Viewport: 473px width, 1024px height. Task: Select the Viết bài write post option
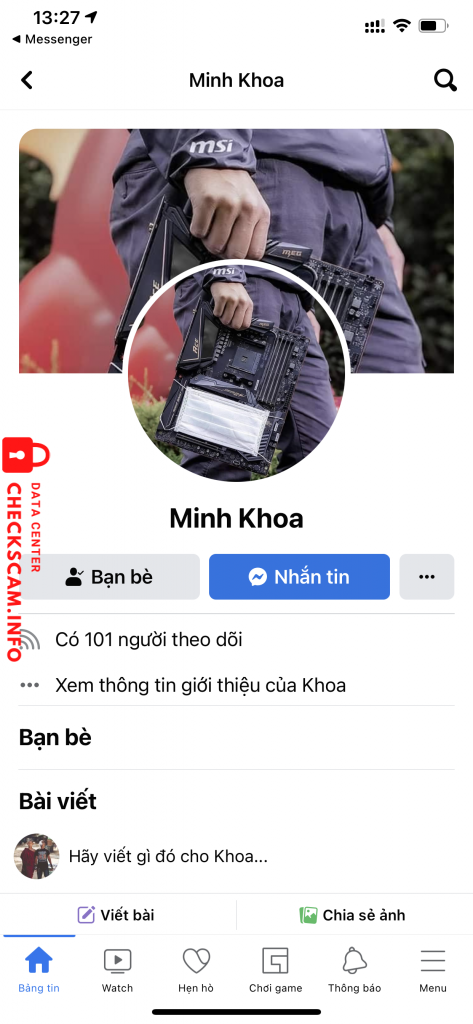click(x=118, y=914)
